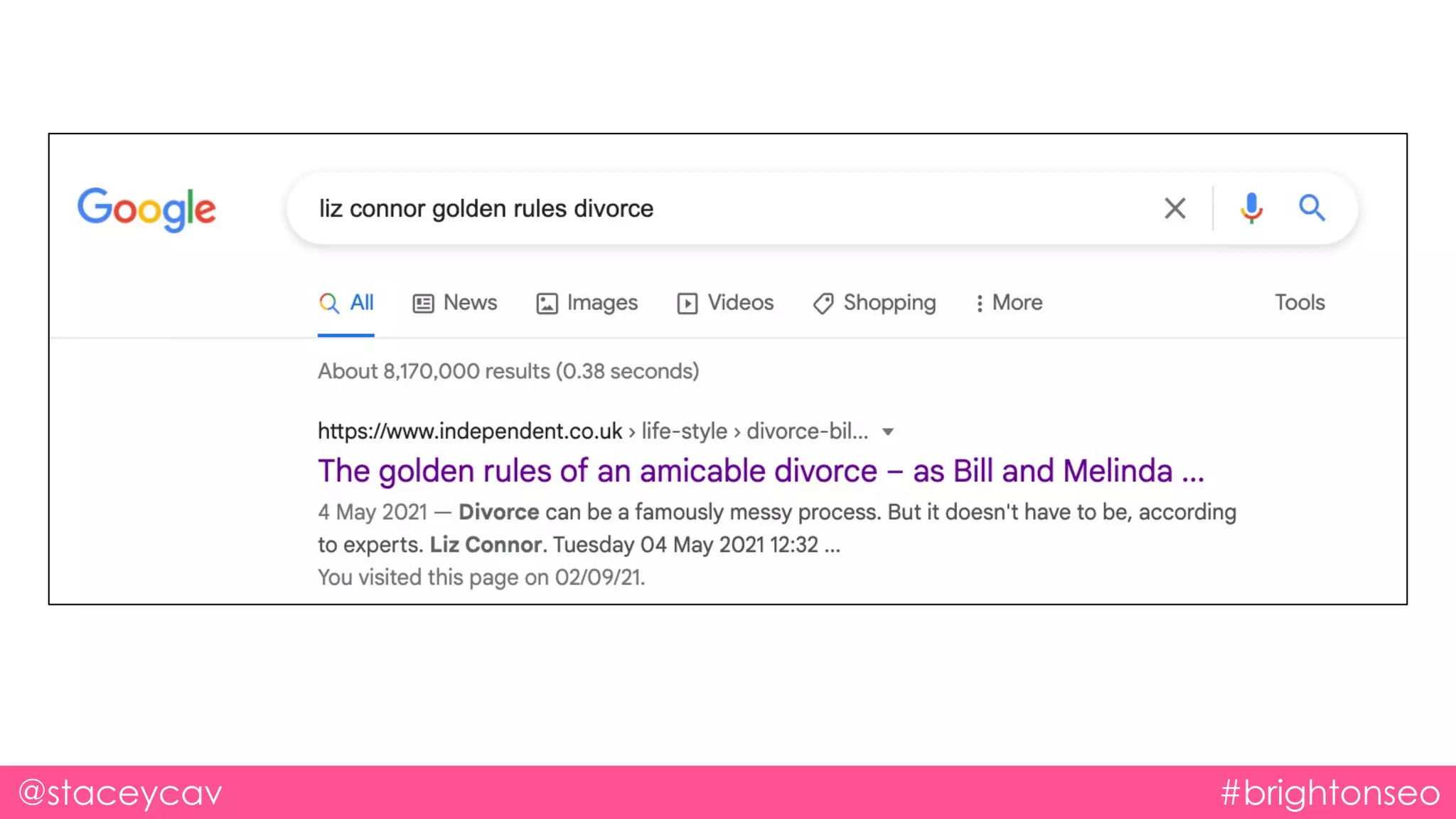Expand the More menu
This screenshot has height=819, width=1456.
pos(1017,303)
